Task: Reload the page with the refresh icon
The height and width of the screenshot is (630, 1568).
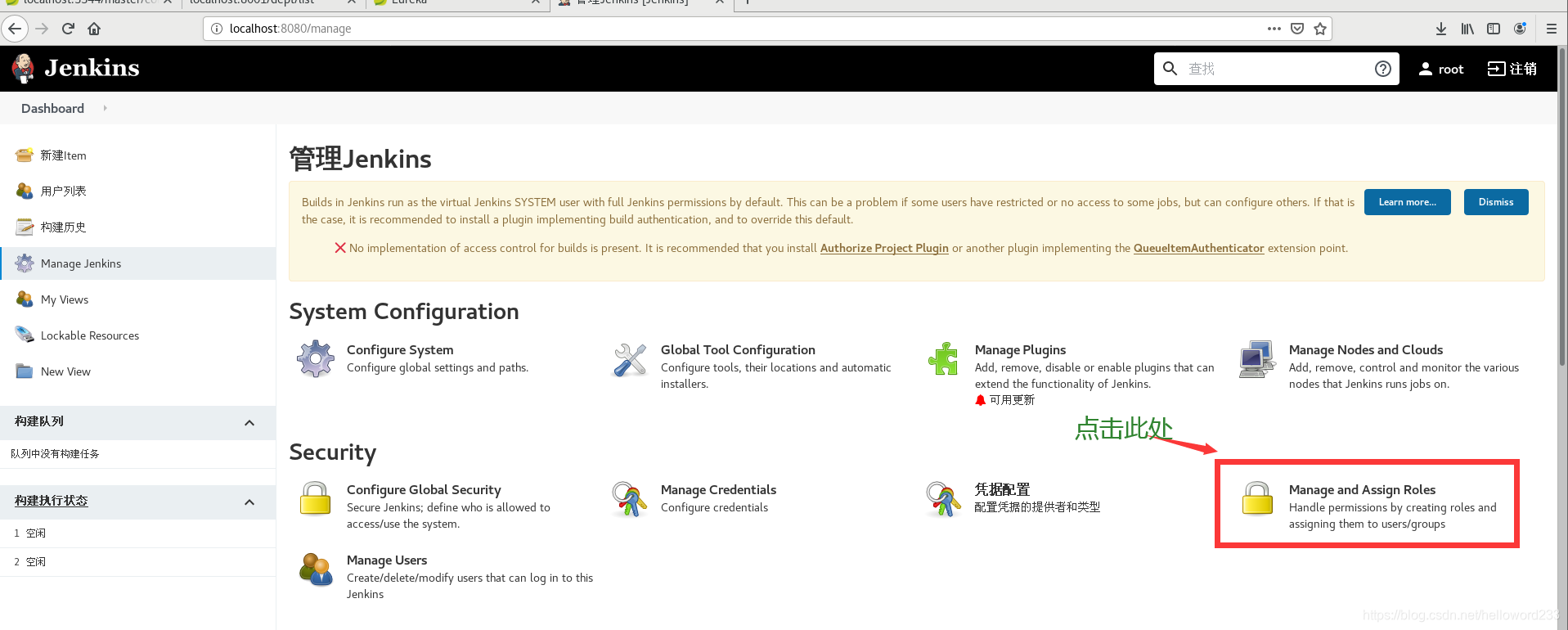Action: [68, 29]
